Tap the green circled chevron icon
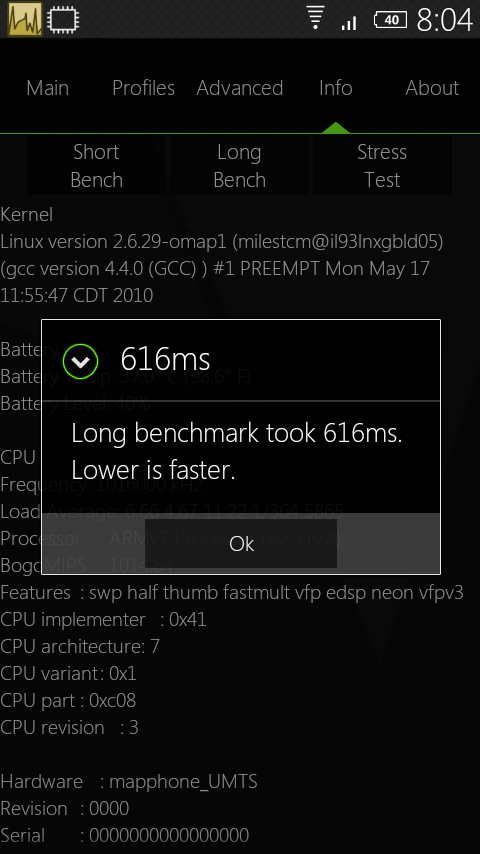480x854 pixels. [81, 361]
